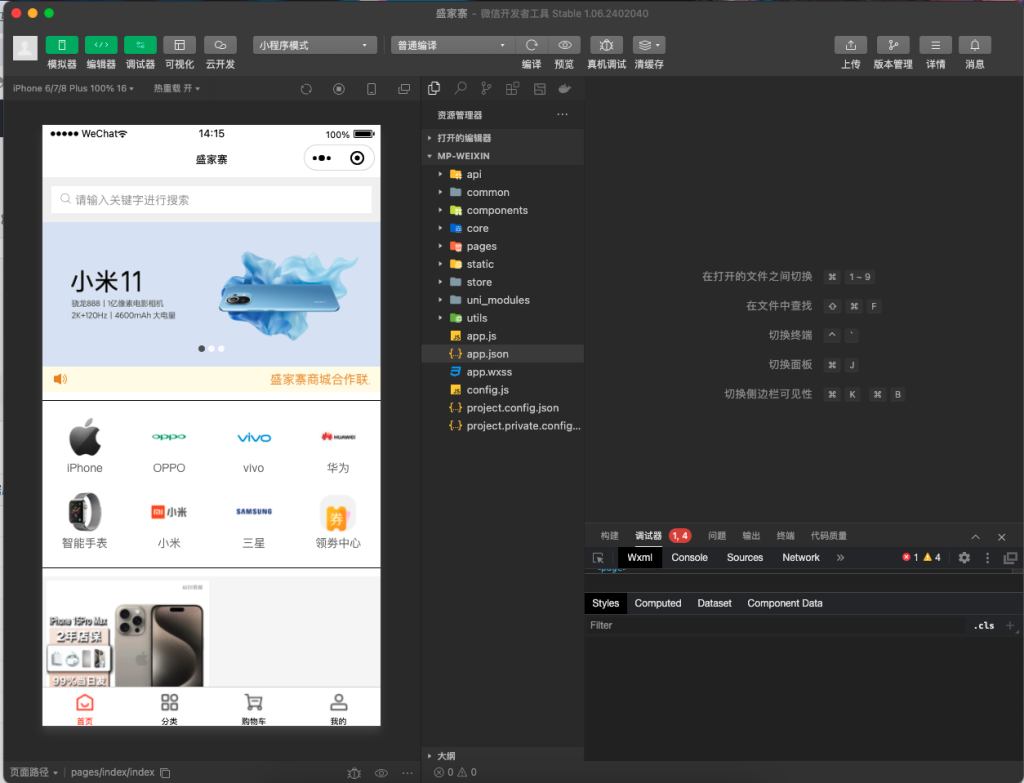1024x783 pixels.
Task: Open resource manager more options
Action: (562, 114)
